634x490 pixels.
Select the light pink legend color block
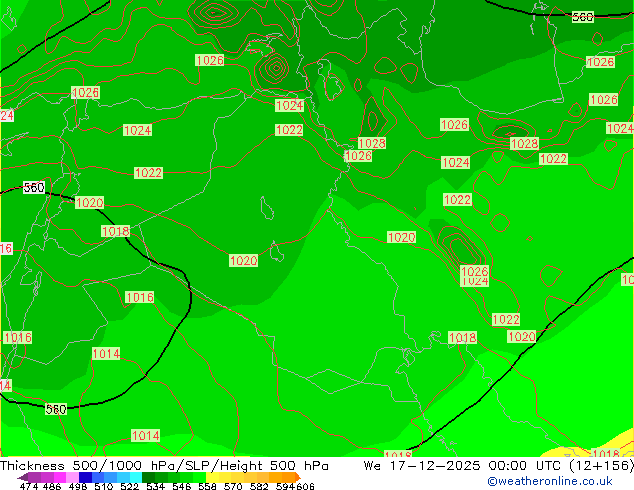pyautogui.click(x=72, y=477)
